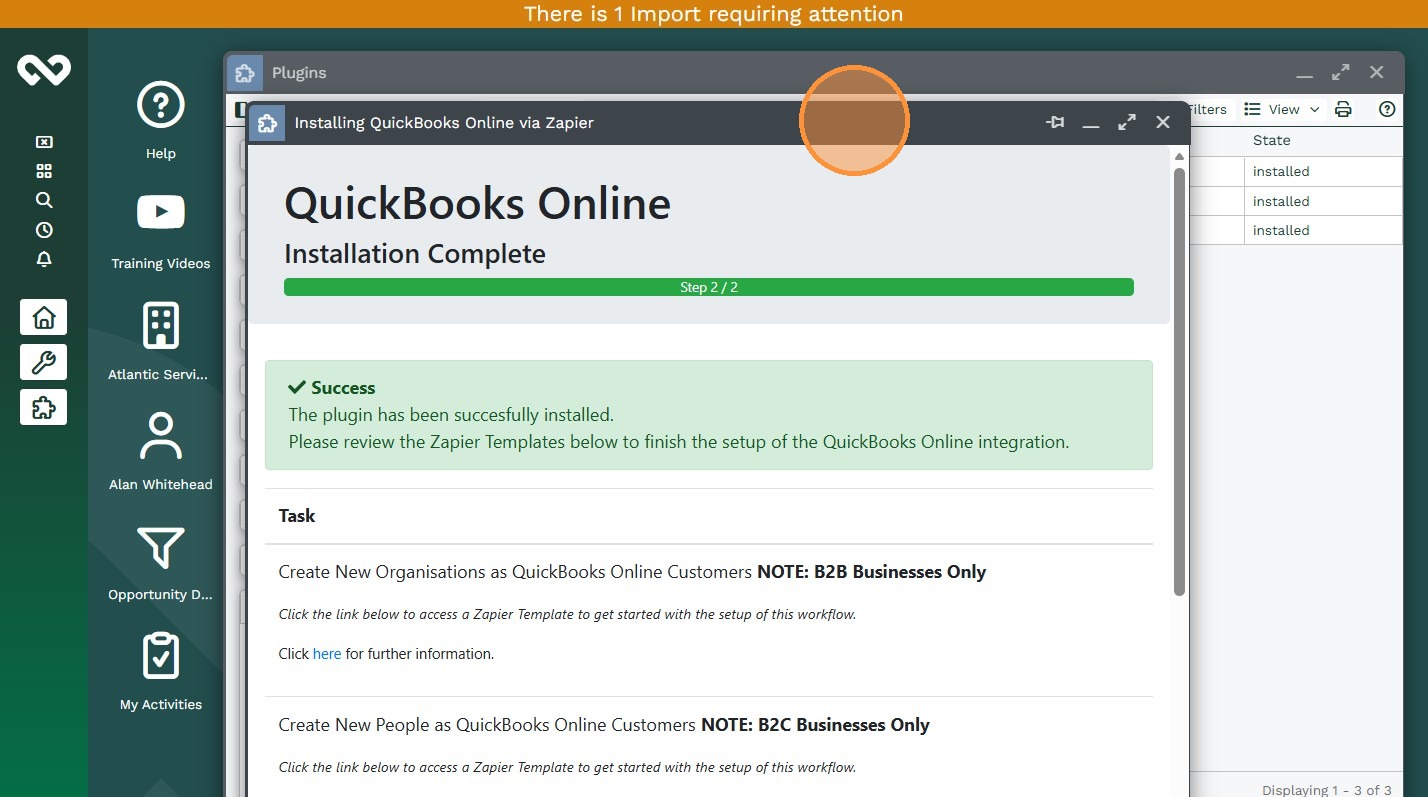Click the 'QuickBooks Online' heading
Image resolution: width=1428 pixels, height=797 pixels.
coord(478,204)
